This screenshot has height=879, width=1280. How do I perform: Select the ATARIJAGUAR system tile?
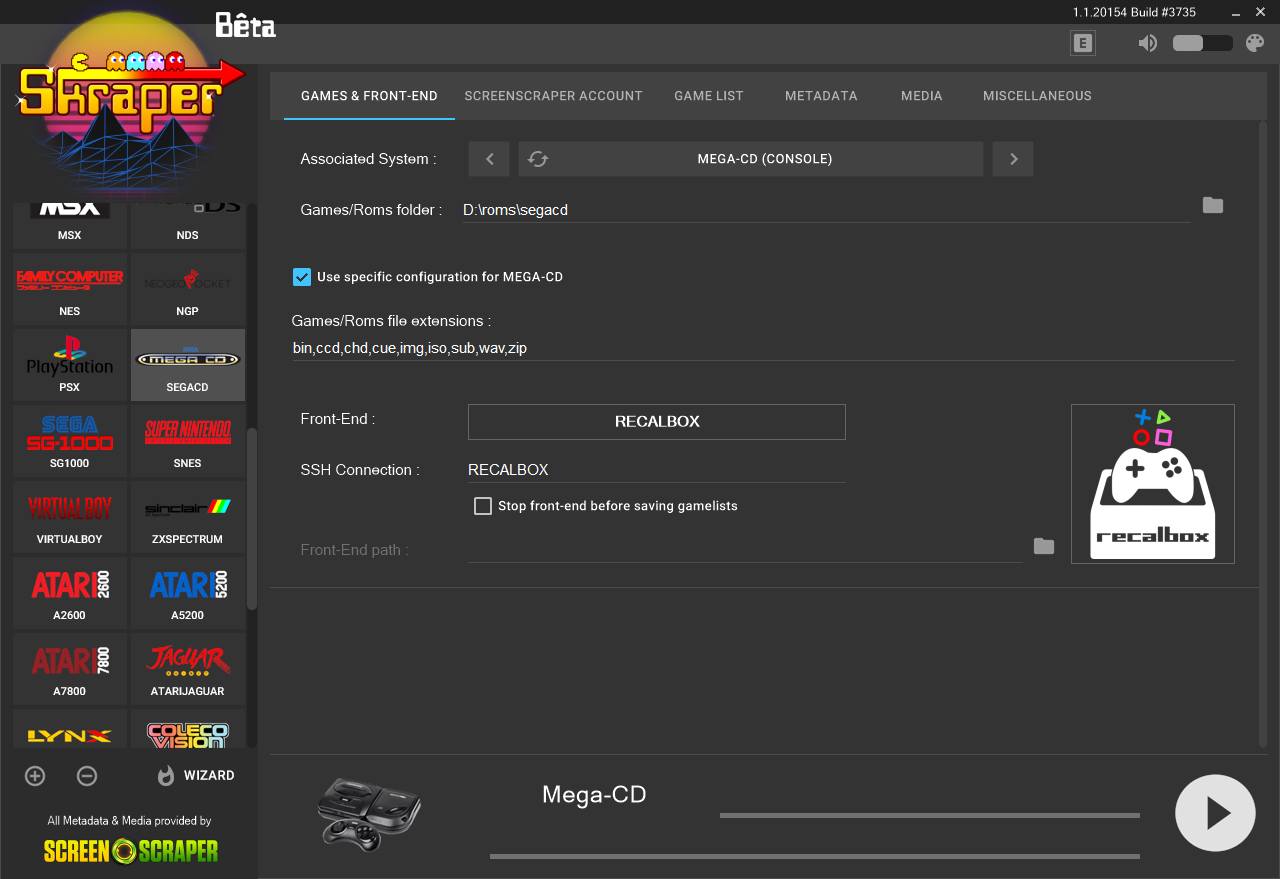click(188, 669)
